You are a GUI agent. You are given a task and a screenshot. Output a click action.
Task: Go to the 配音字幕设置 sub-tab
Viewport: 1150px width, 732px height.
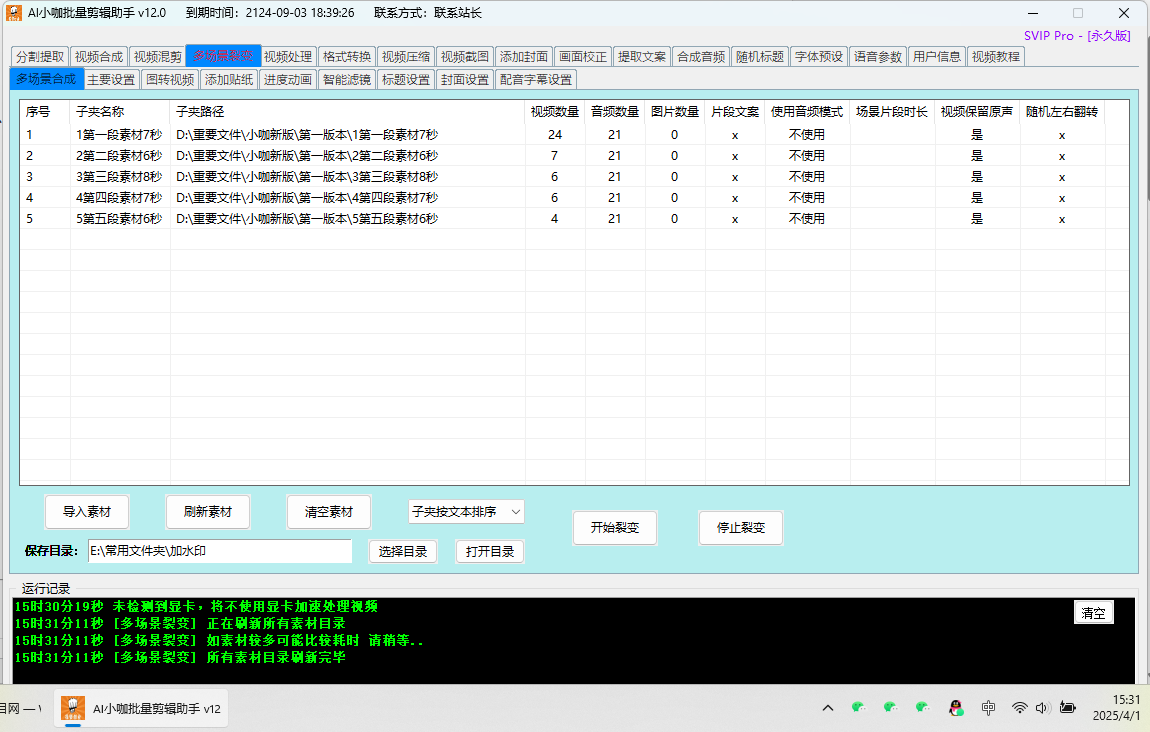click(x=536, y=80)
